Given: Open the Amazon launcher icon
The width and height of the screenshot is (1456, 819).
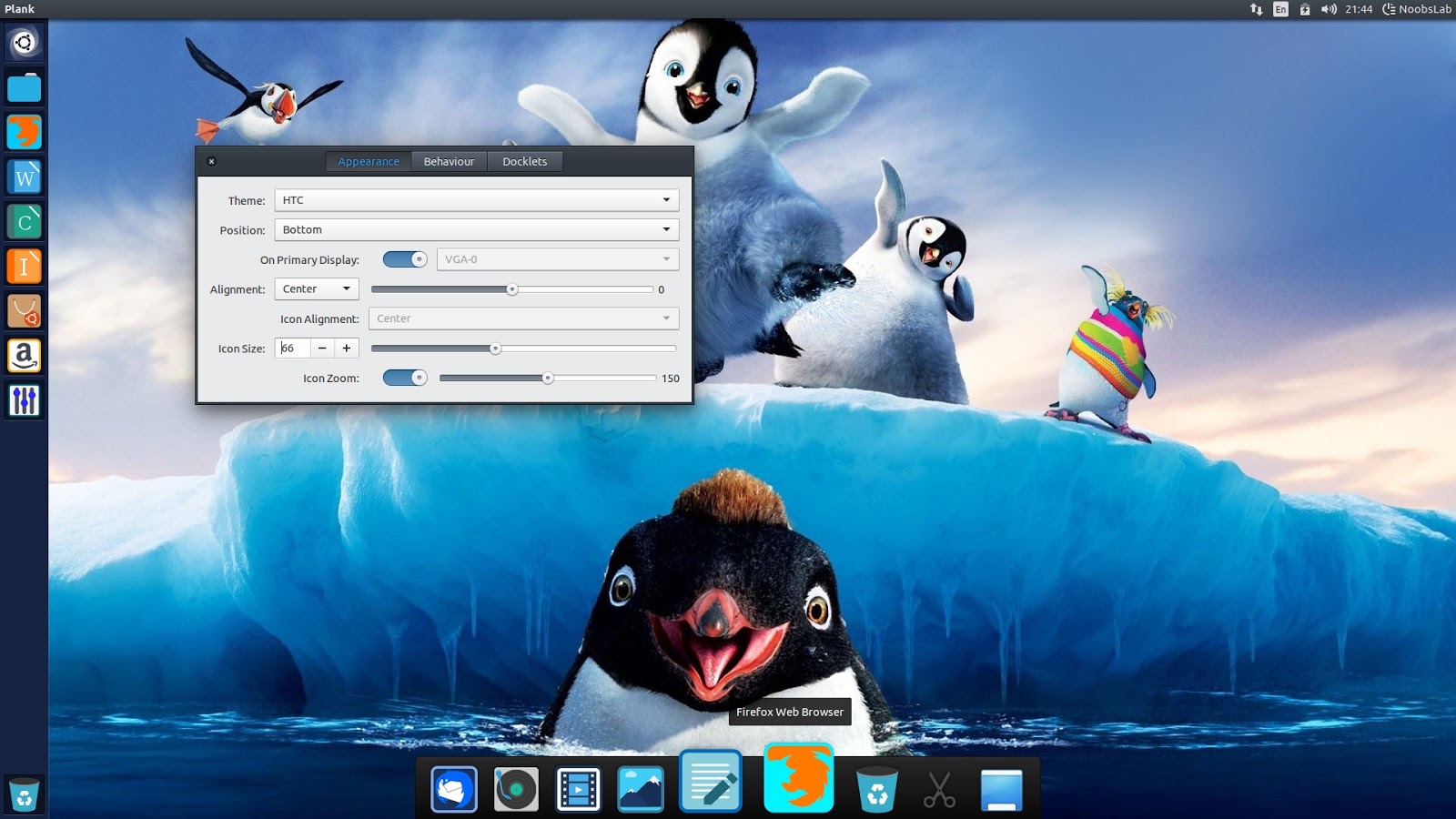Looking at the screenshot, I should 25,356.
